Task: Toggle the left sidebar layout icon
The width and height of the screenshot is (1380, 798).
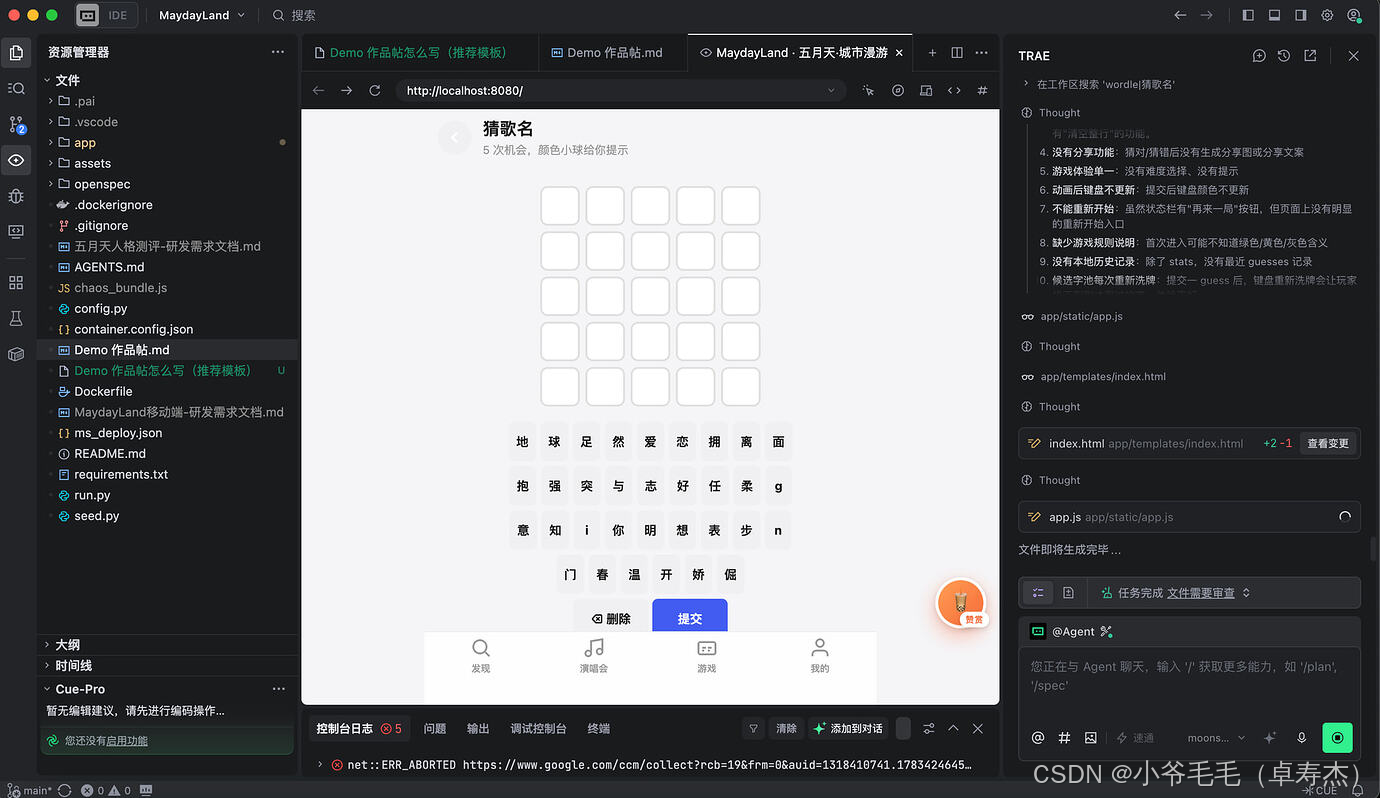Action: coord(1248,15)
